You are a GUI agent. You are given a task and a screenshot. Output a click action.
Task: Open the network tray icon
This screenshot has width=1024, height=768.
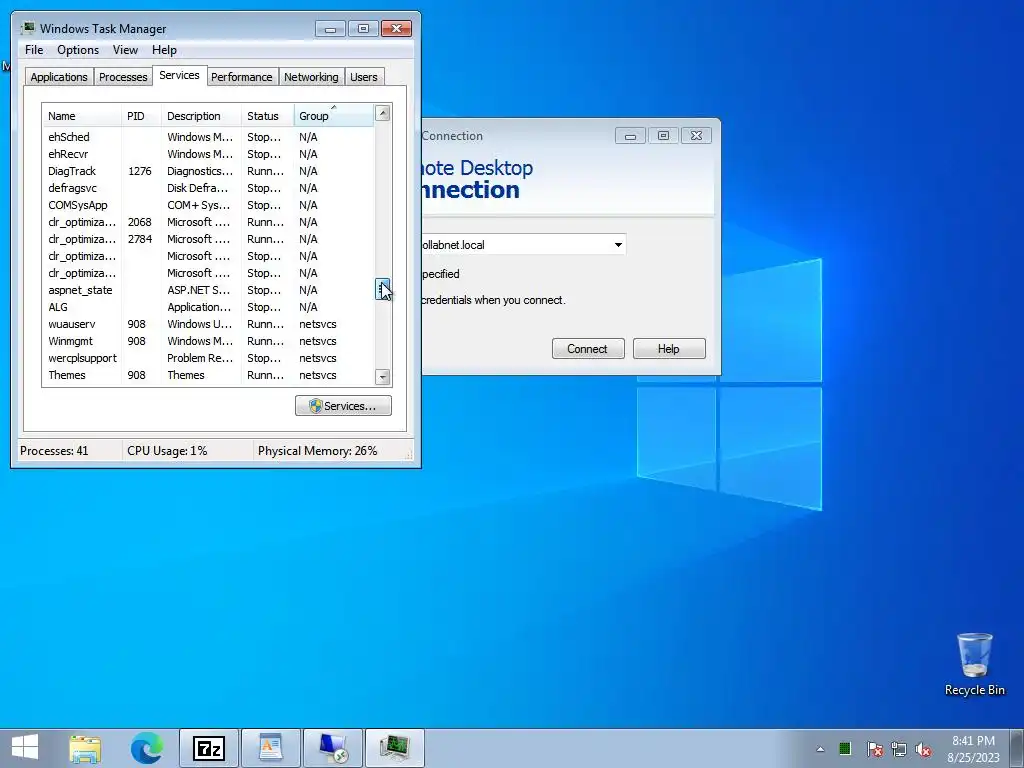tap(899, 749)
